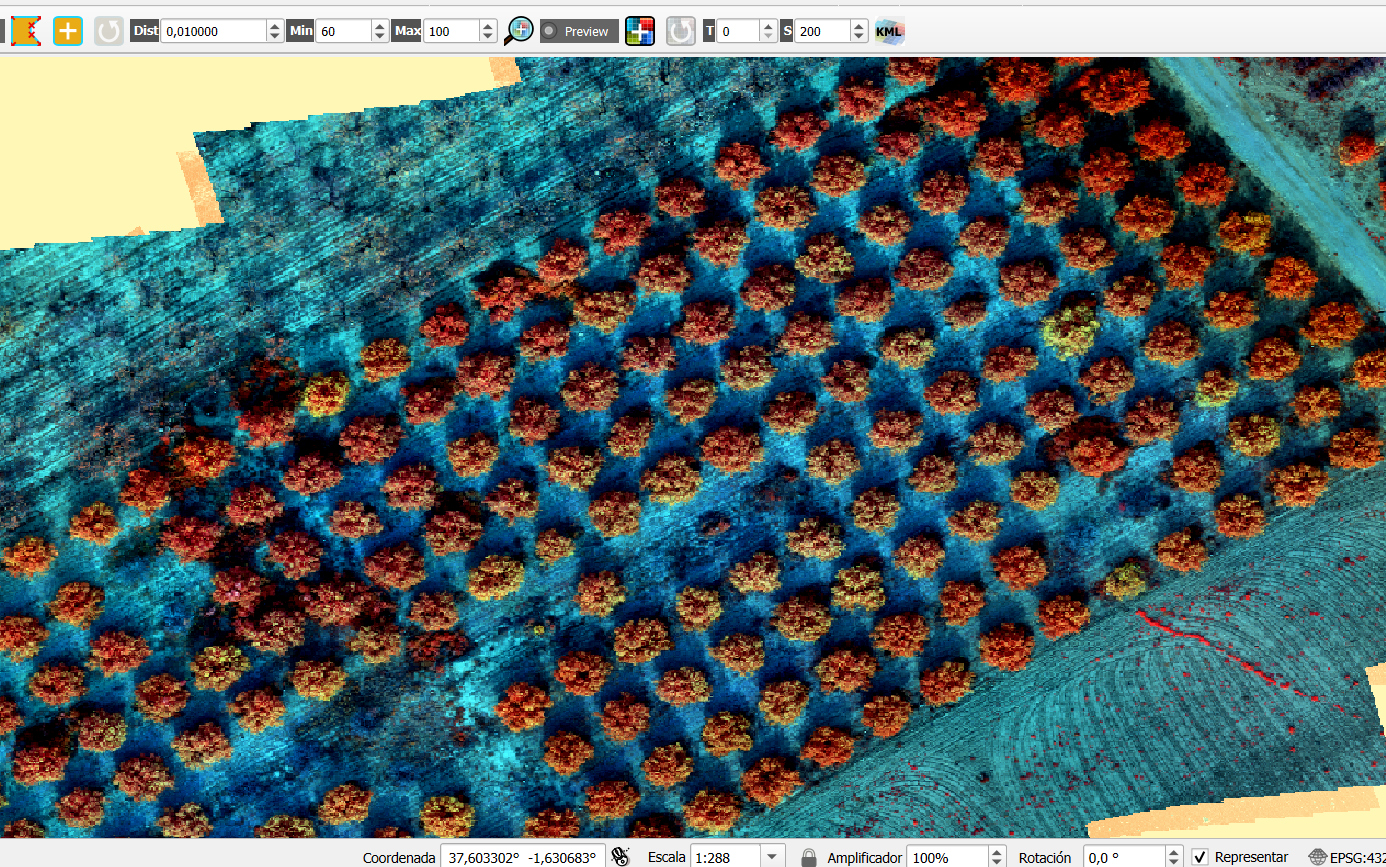The width and height of the screenshot is (1386, 867).
Task: Open the magnifier search tool icon
Action: pos(519,31)
